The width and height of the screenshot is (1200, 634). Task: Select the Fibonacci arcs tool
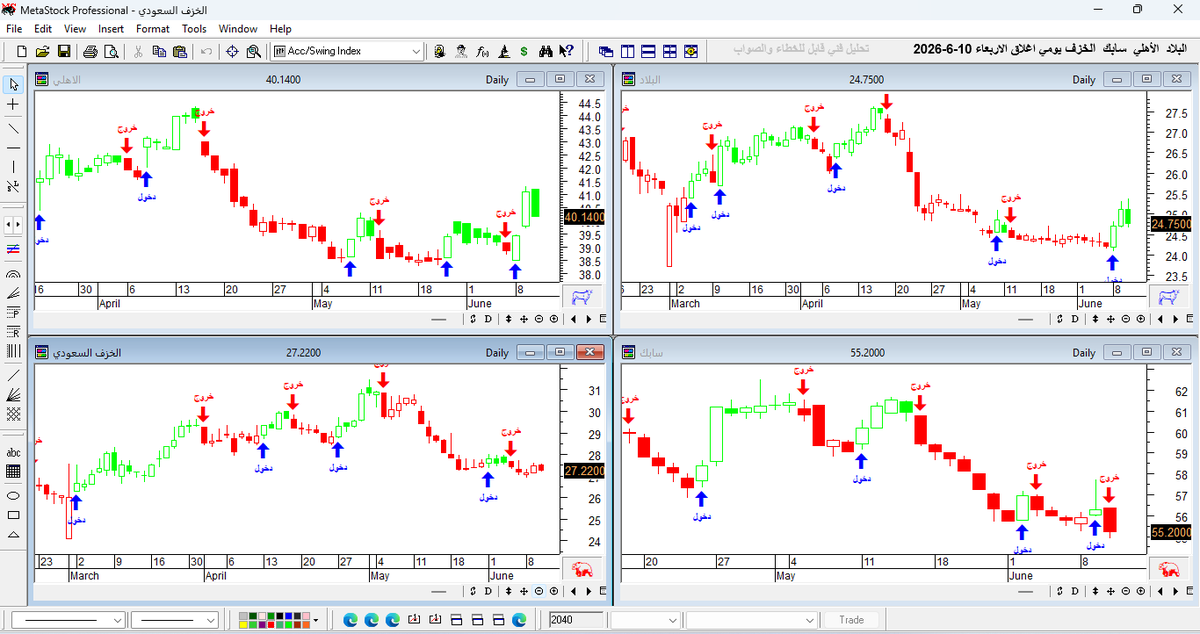[x=13, y=273]
